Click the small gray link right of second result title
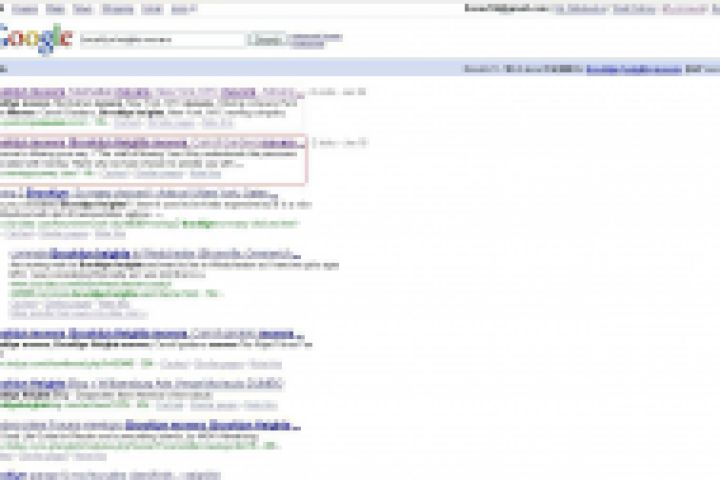 [340, 143]
